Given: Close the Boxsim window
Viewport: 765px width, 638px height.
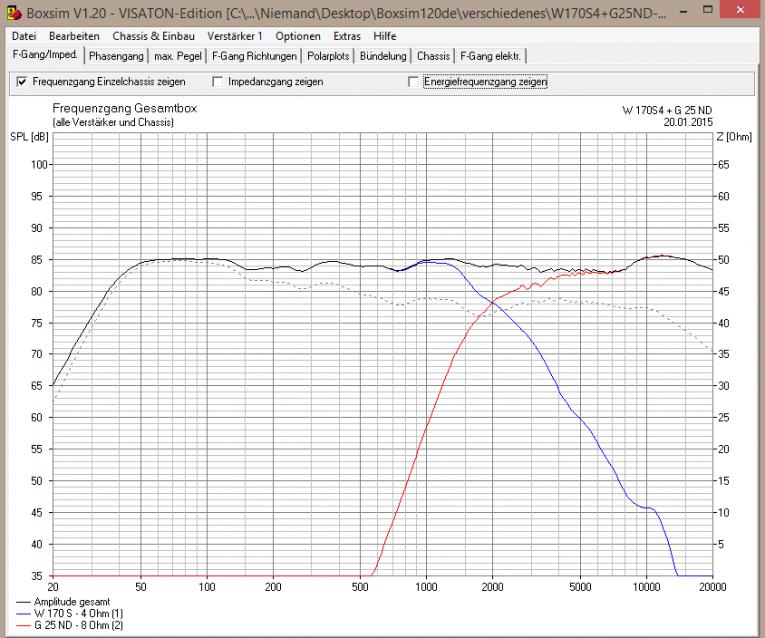Looking at the screenshot, I should point(740,10).
